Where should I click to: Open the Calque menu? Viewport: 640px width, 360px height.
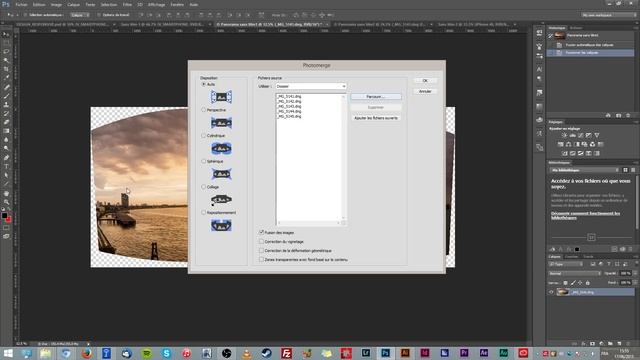(x=73, y=4)
